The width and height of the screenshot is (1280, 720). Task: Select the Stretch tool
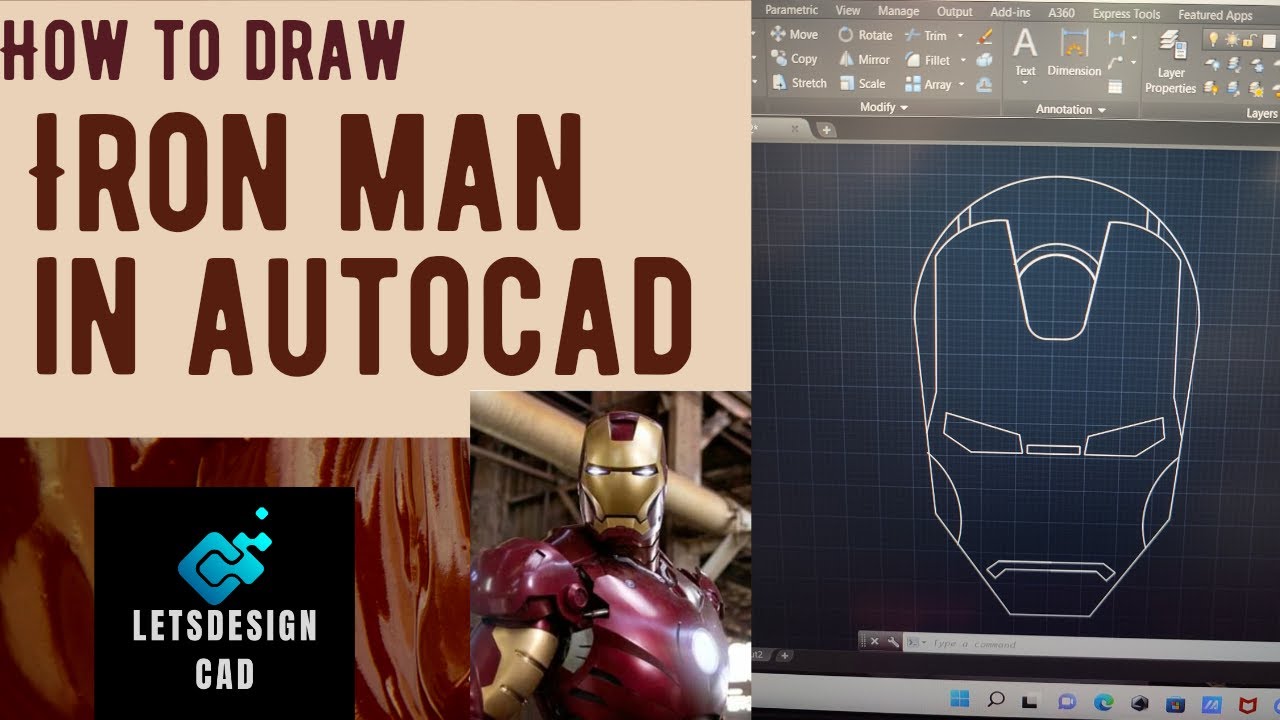point(799,83)
